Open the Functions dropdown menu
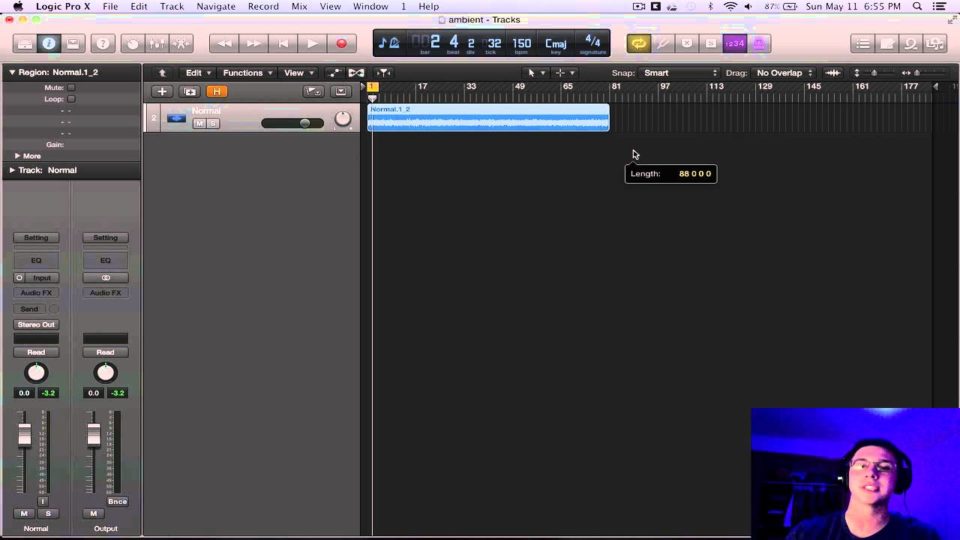 coord(247,73)
